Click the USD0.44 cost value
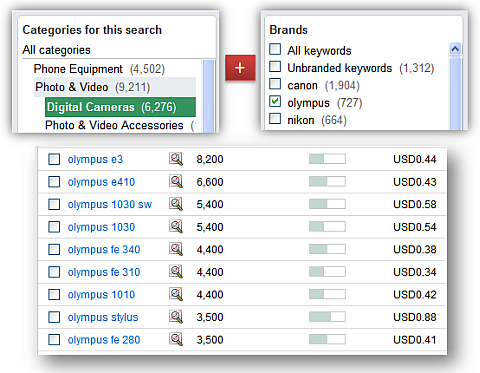This screenshot has height=373, width=480. (415, 159)
